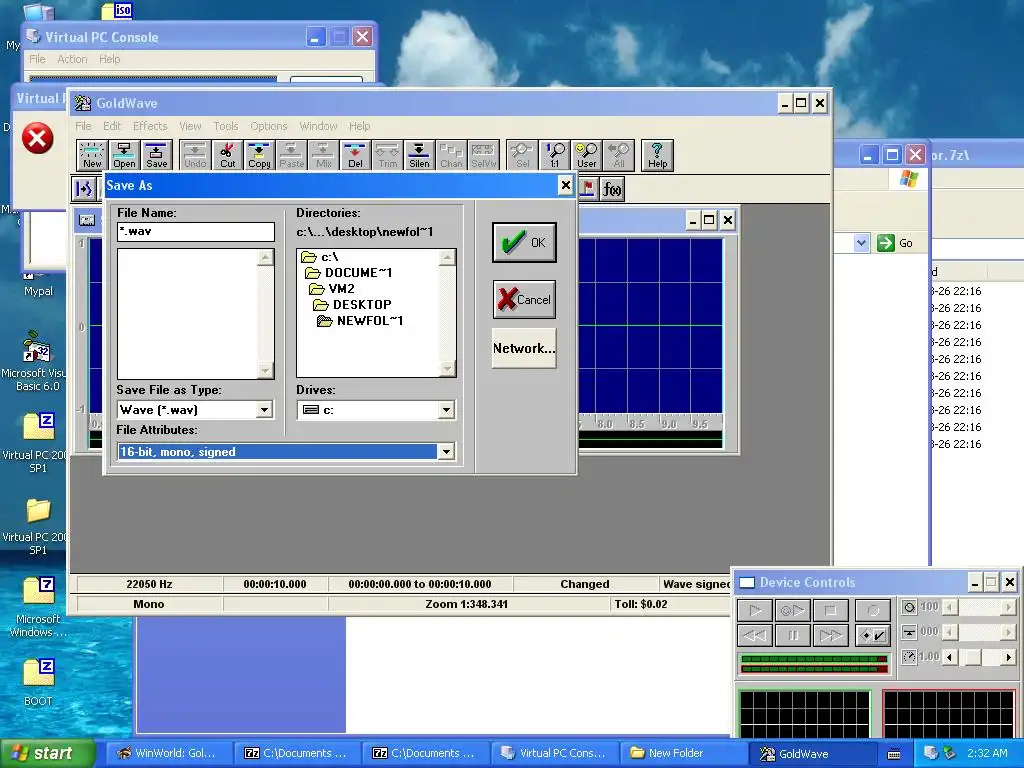The width and height of the screenshot is (1024, 768).
Task: Click the speed slider thumb in Device Controls
Action: [972, 657]
